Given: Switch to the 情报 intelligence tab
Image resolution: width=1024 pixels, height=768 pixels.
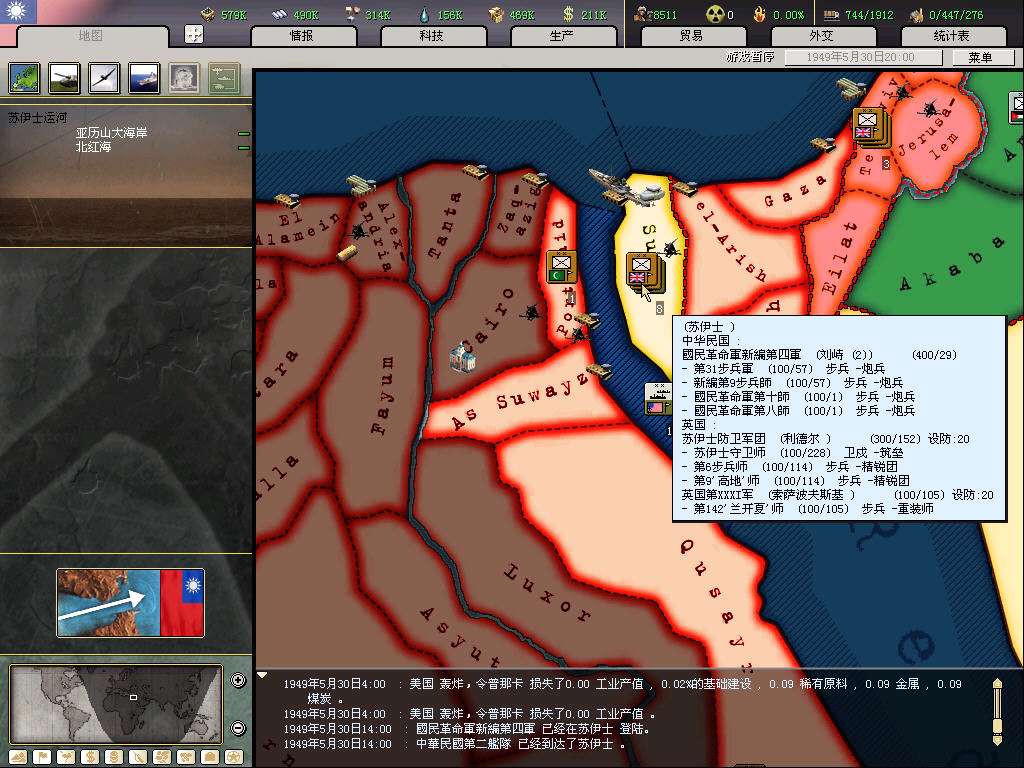Looking at the screenshot, I should [x=302, y=36].
